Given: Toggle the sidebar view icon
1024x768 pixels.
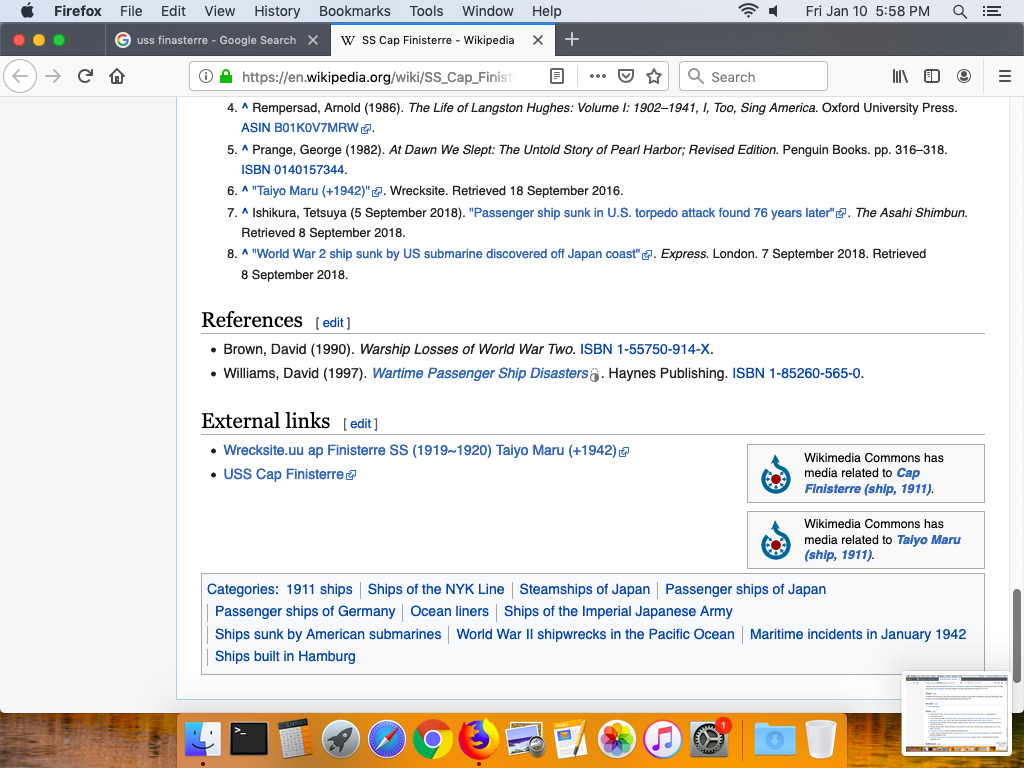Looking at the screenshot, I should pos(932,77).
